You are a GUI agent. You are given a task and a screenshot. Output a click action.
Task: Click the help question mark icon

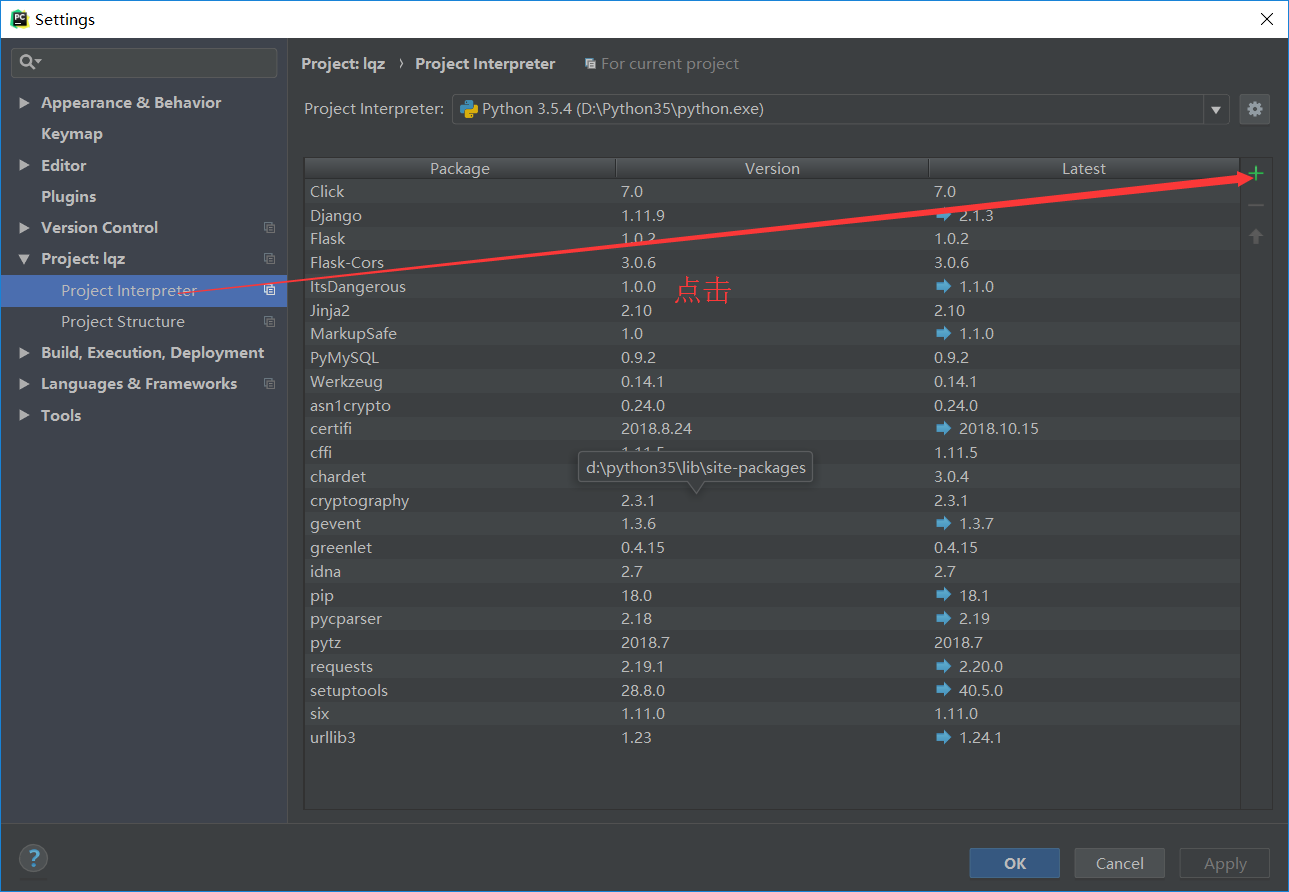click(x=33, y=858)
